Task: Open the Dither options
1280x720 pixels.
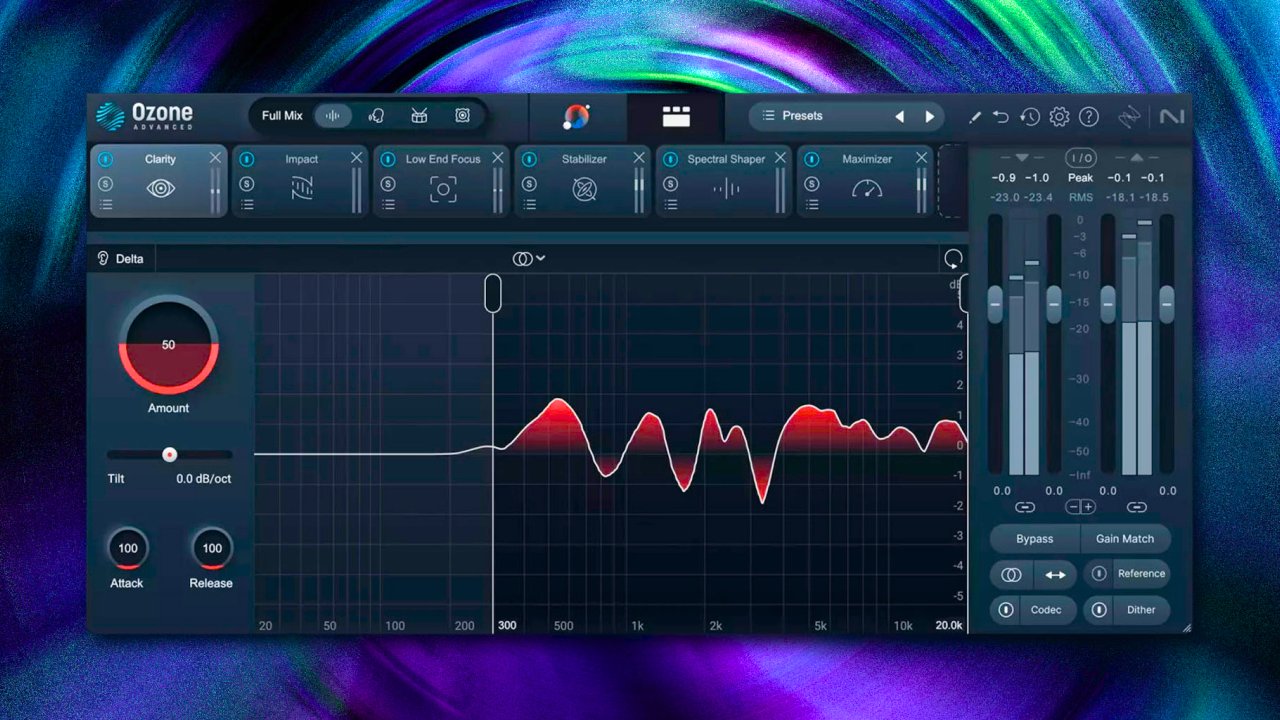Action: point(1141,610)
